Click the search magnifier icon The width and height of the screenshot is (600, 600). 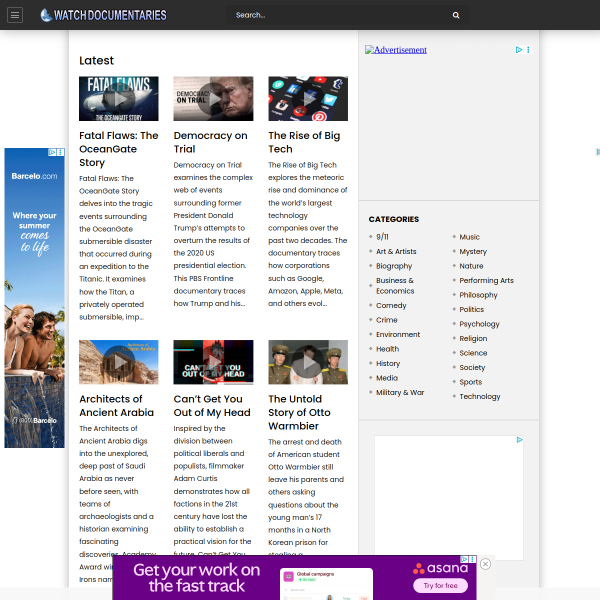pyautogui.click(x=456, y=15)
